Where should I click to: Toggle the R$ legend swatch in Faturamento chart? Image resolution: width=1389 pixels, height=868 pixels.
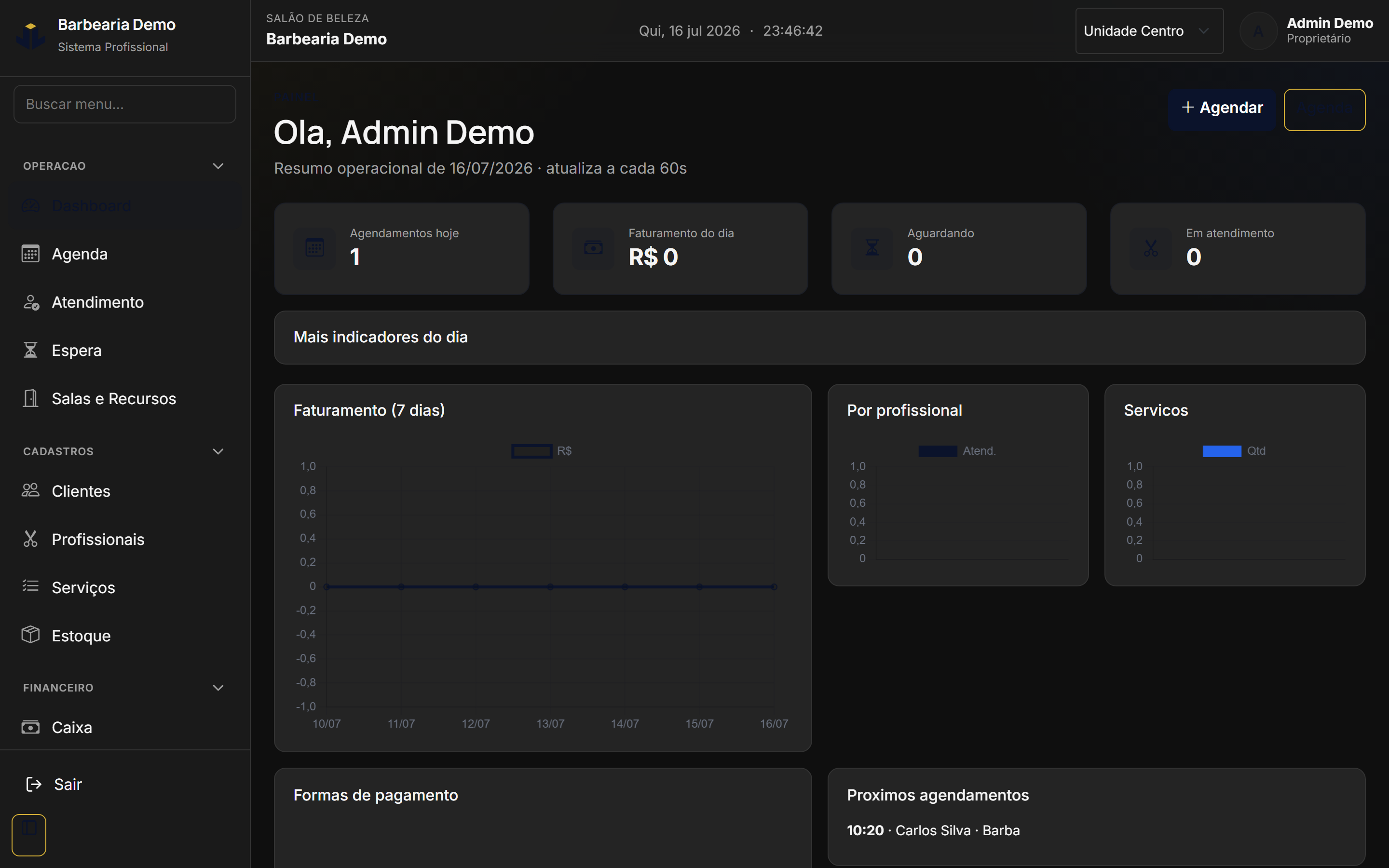(x=531, y=451)
